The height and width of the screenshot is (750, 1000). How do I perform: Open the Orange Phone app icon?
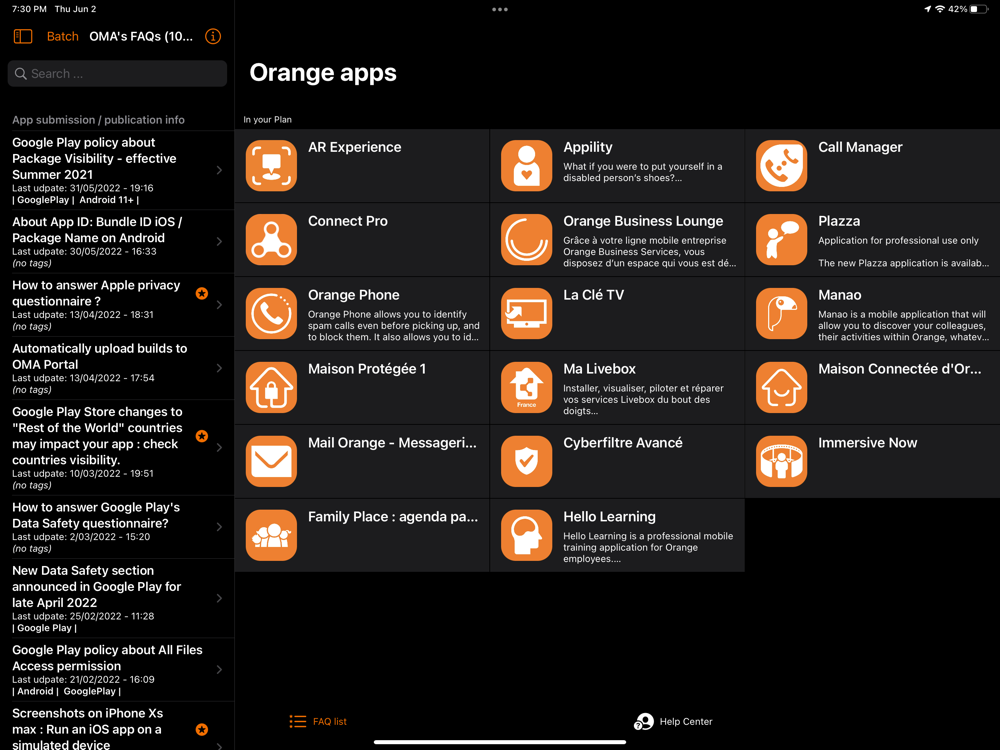click(x=271, y=314)
